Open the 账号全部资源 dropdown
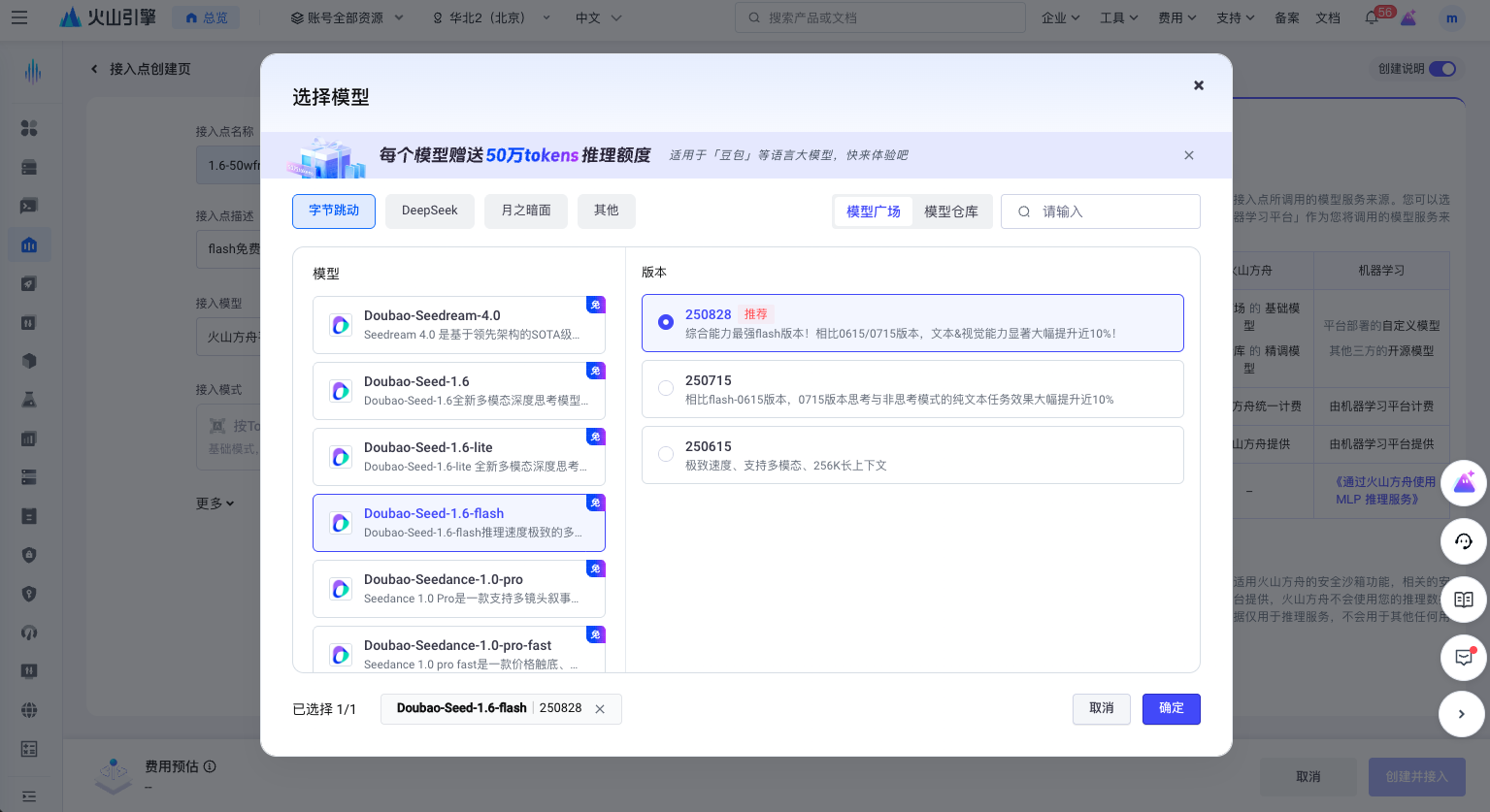Screen dimensions: 1490x812 [x=347, y=17]
